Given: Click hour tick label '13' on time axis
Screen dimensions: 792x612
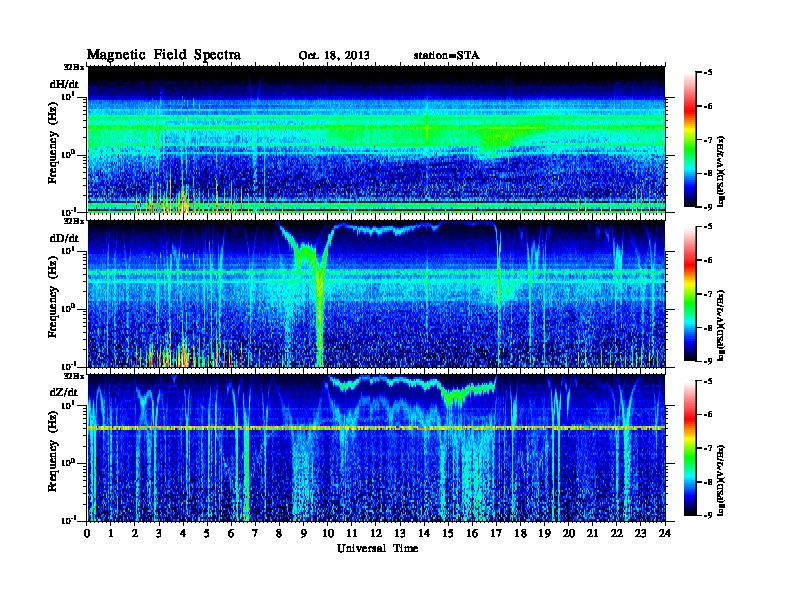Looking at the screenshot, I should (x=400, y=533).
